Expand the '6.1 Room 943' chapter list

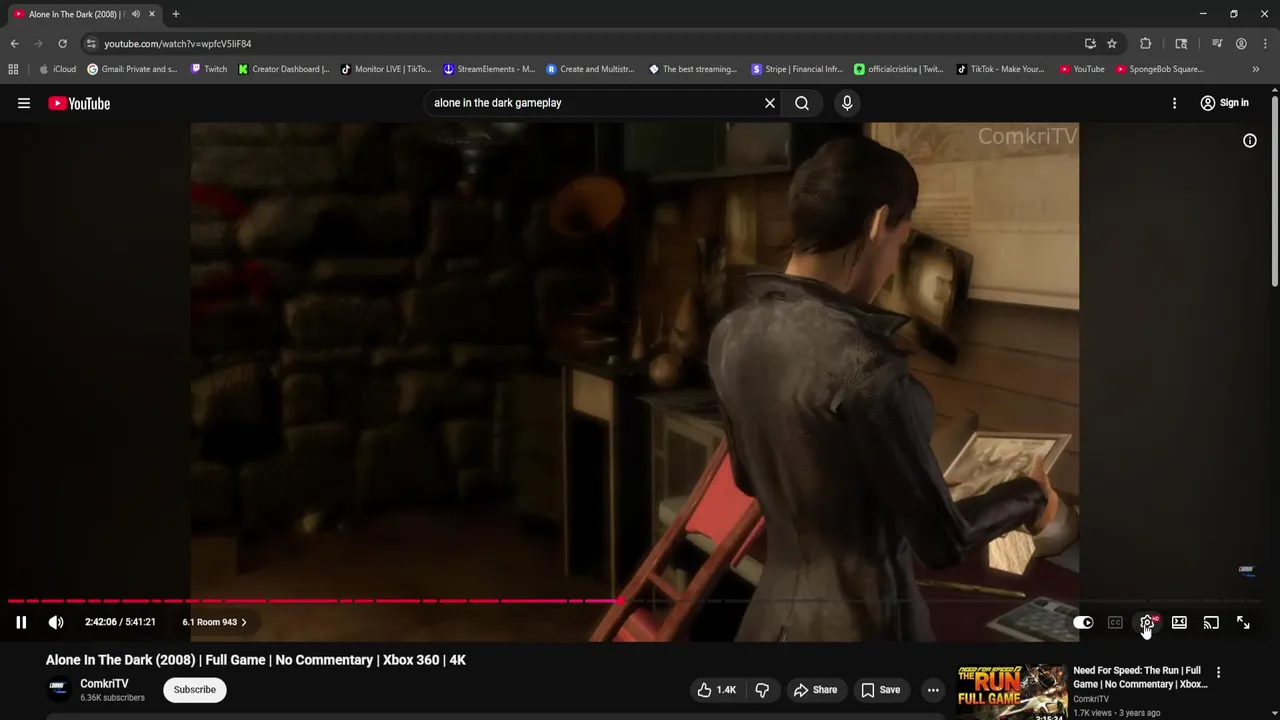(214, 622)
